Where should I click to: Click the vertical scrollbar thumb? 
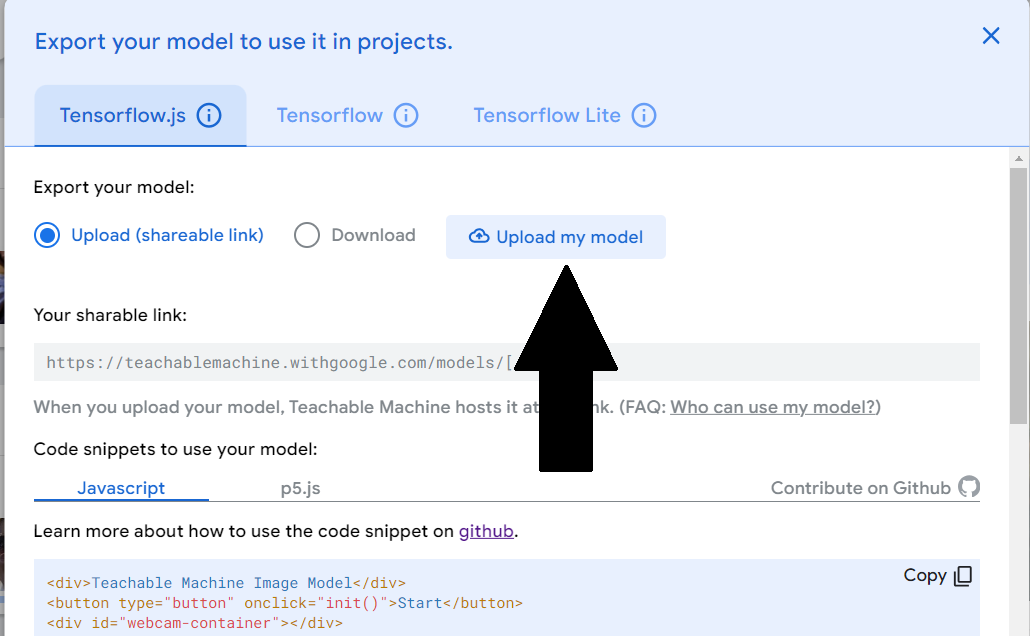pos(1018,296)
